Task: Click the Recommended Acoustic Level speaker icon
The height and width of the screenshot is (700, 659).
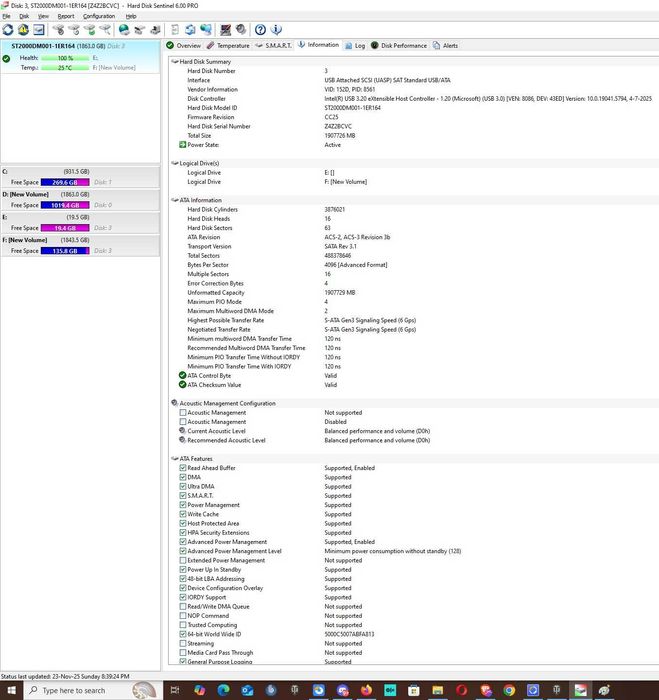Action: [x=182, y=440]
